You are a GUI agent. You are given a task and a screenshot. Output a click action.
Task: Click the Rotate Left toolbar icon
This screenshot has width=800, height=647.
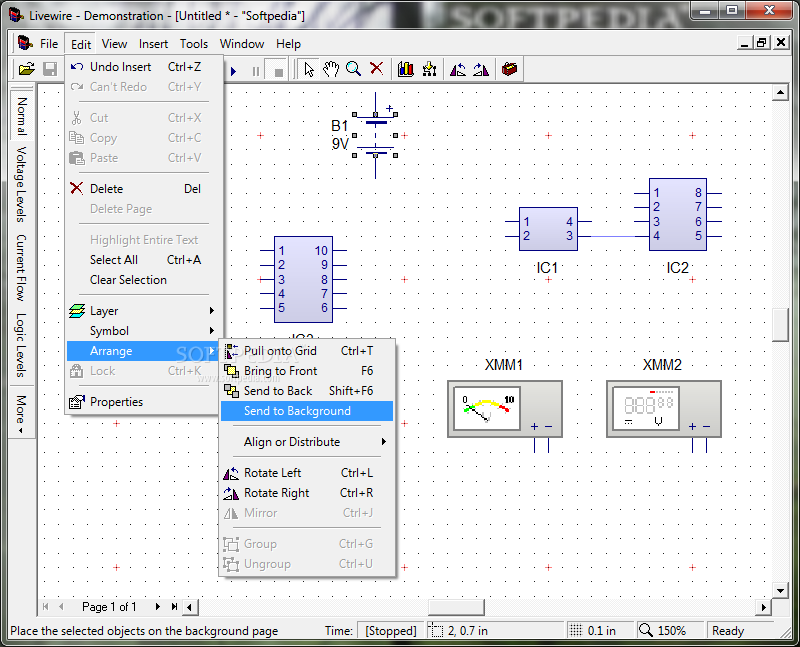458,69
